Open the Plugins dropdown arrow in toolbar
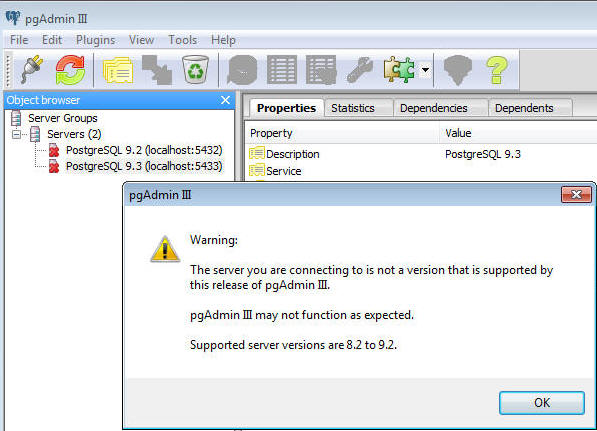This screenshot has height=431, width=597. (x=425, y=70)
